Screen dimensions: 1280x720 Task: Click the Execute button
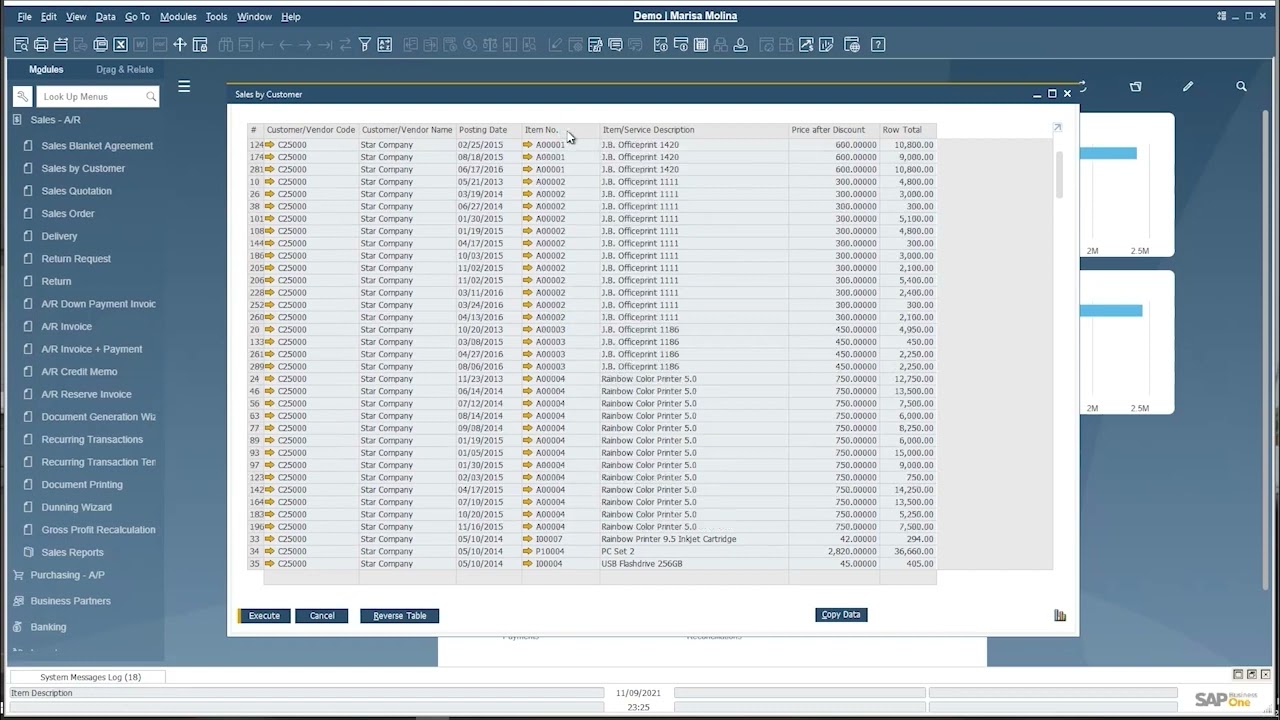pyautogui.click(x=264, y=616)
